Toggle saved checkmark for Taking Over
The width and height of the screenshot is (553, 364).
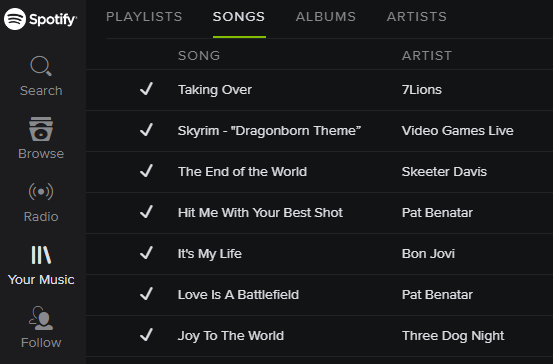pos(146,89)
